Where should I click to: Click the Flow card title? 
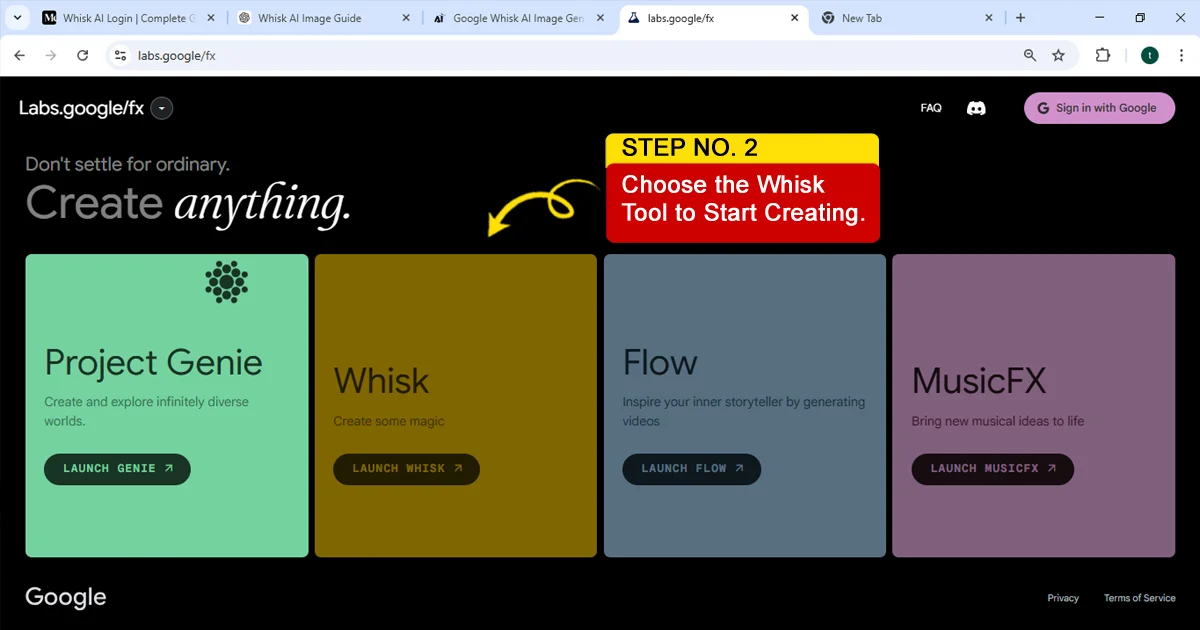(660, 363)
